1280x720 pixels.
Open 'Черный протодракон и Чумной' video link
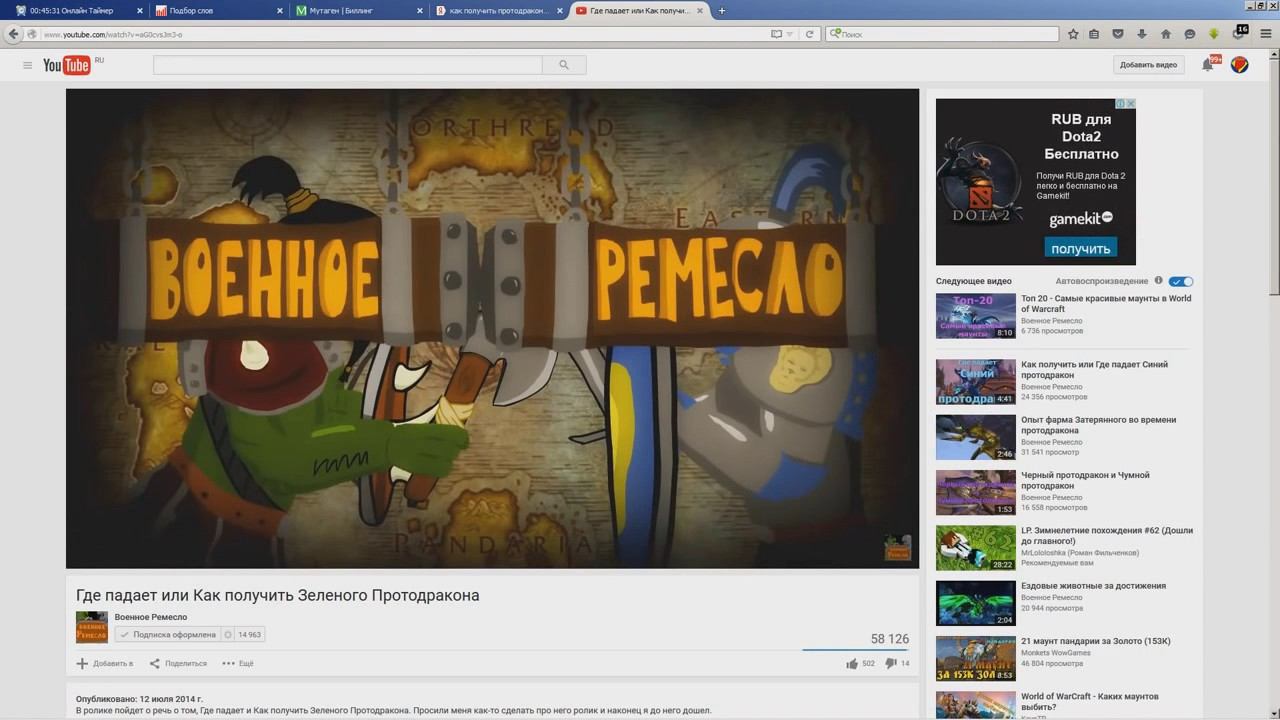click(1085, 480)
